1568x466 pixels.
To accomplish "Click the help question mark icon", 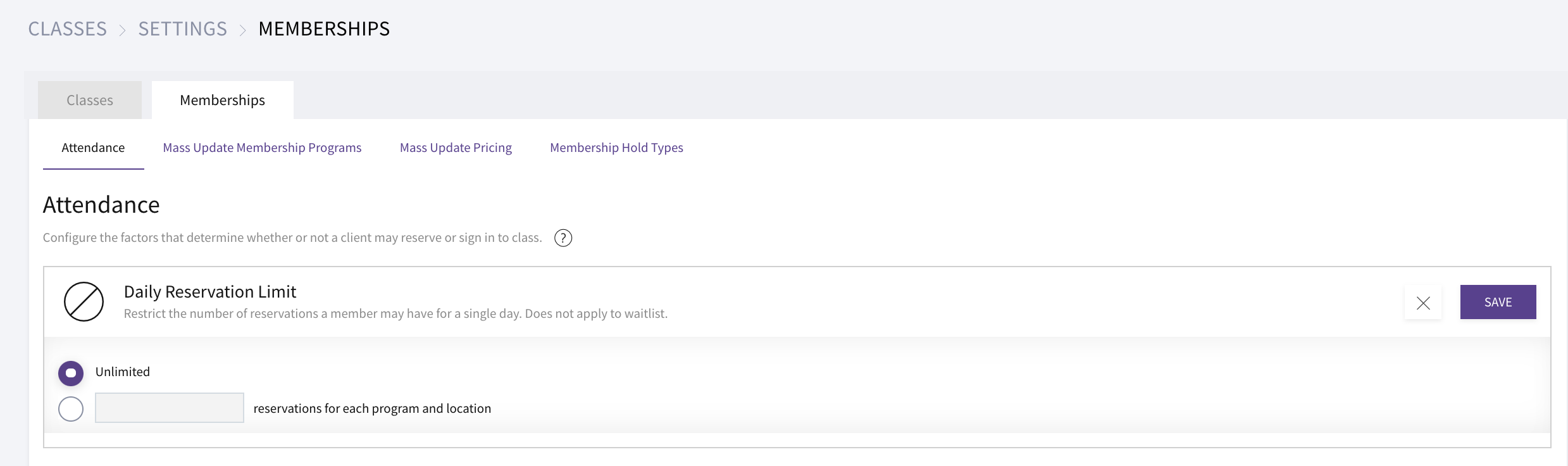I will pos(563,238).
